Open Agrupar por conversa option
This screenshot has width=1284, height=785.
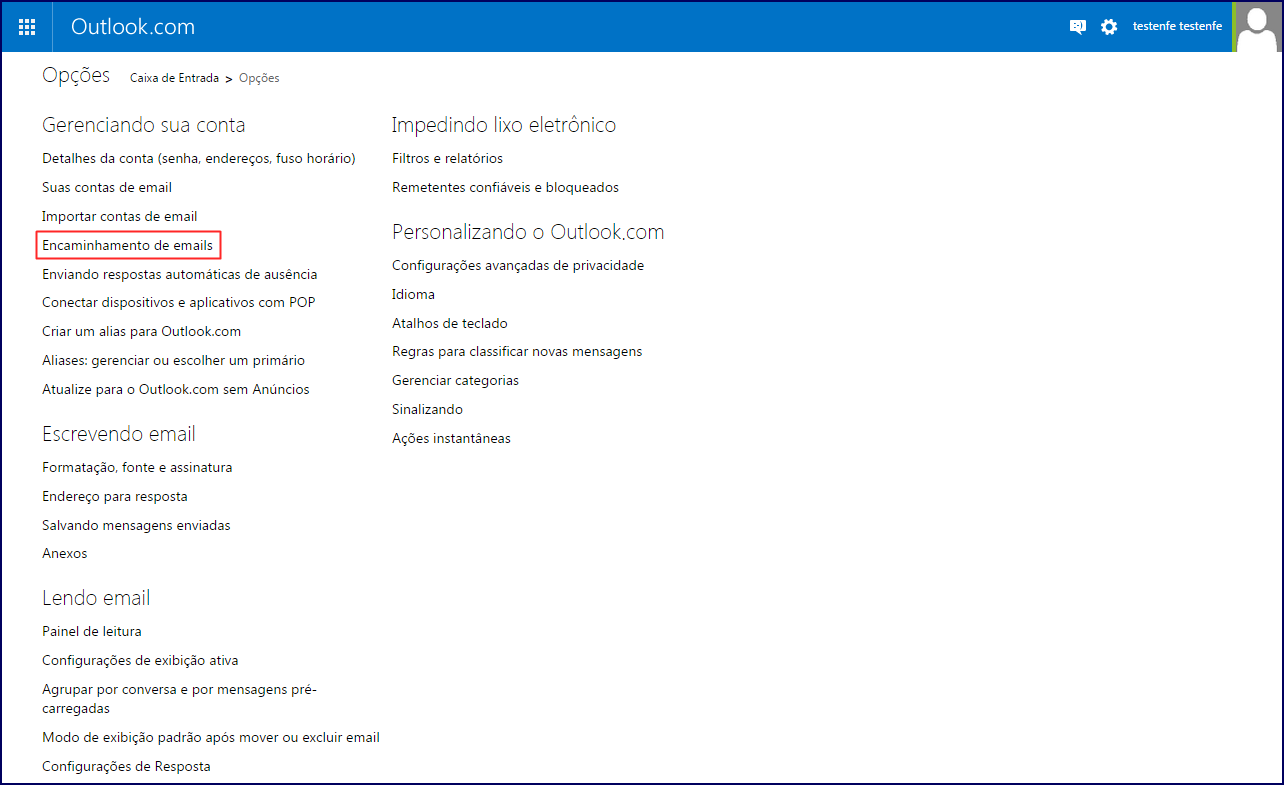[x=180, y=698]
